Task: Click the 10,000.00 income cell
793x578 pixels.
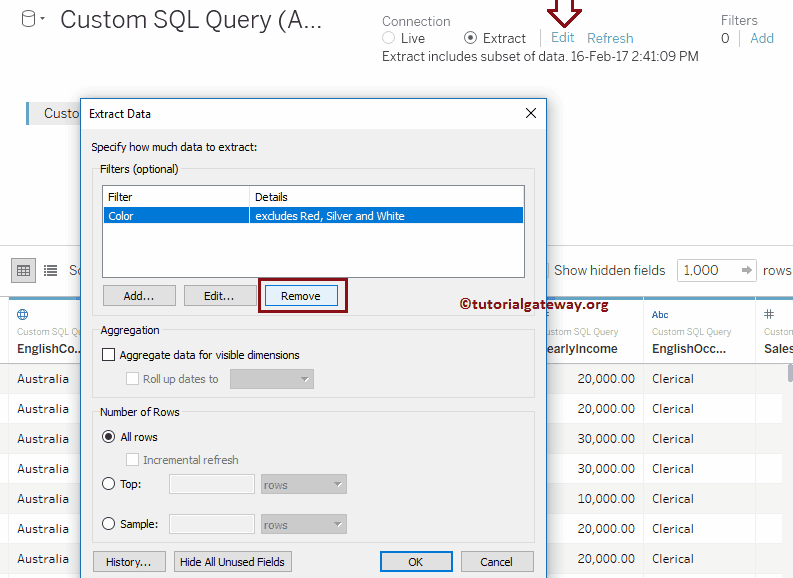Action: [606, 499]
